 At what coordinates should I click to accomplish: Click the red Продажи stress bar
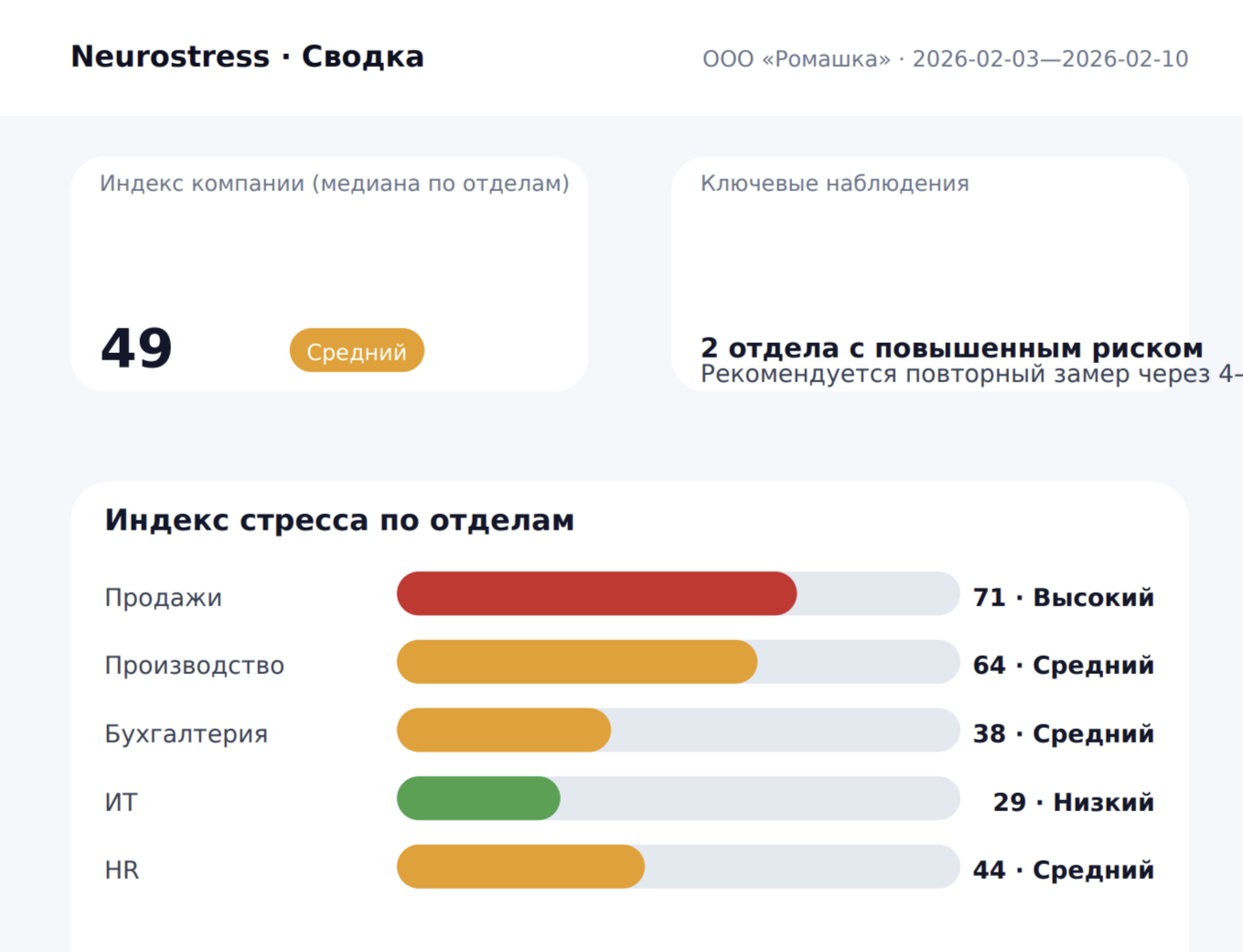596,594
